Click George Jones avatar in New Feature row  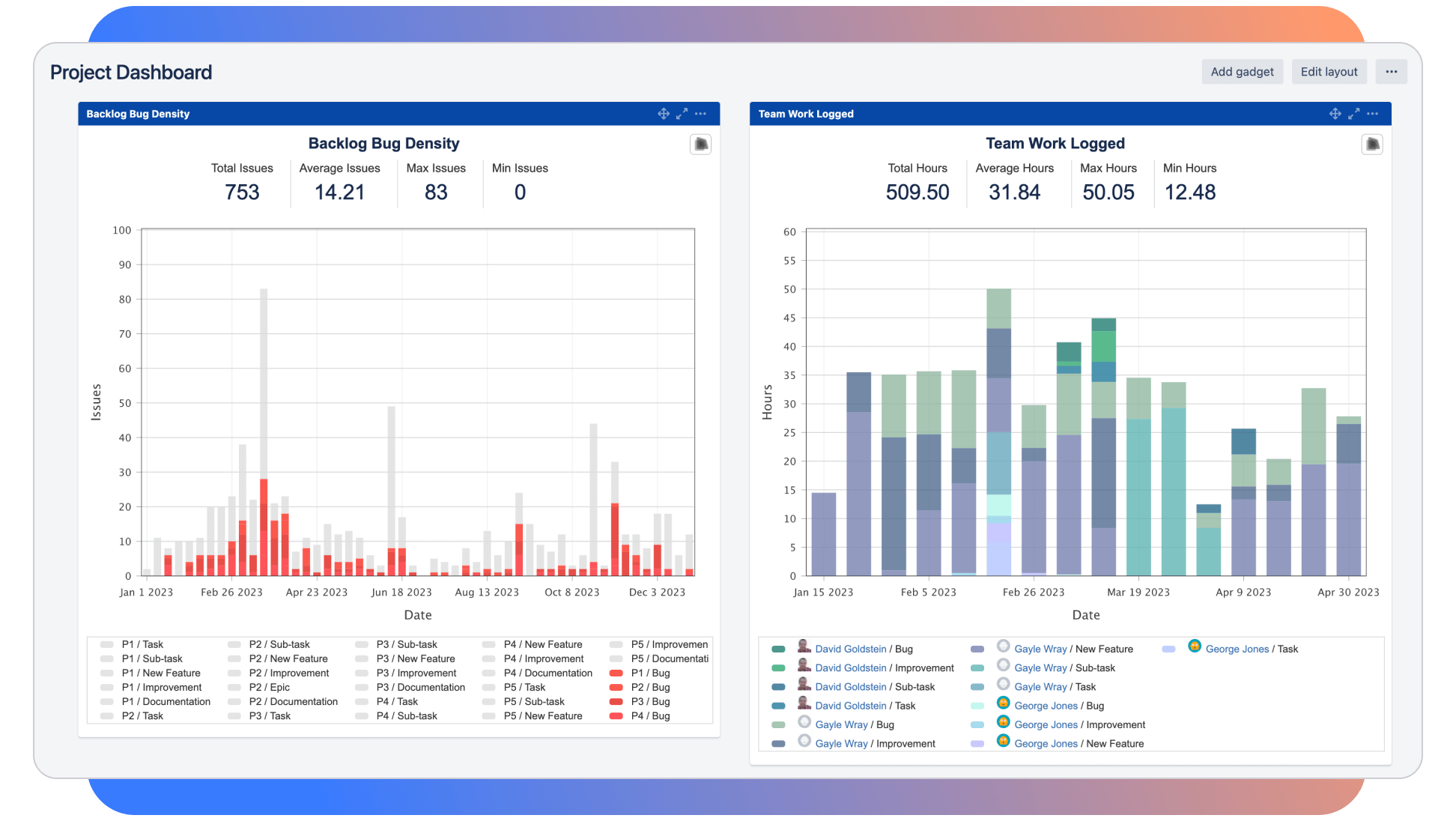1003,742
